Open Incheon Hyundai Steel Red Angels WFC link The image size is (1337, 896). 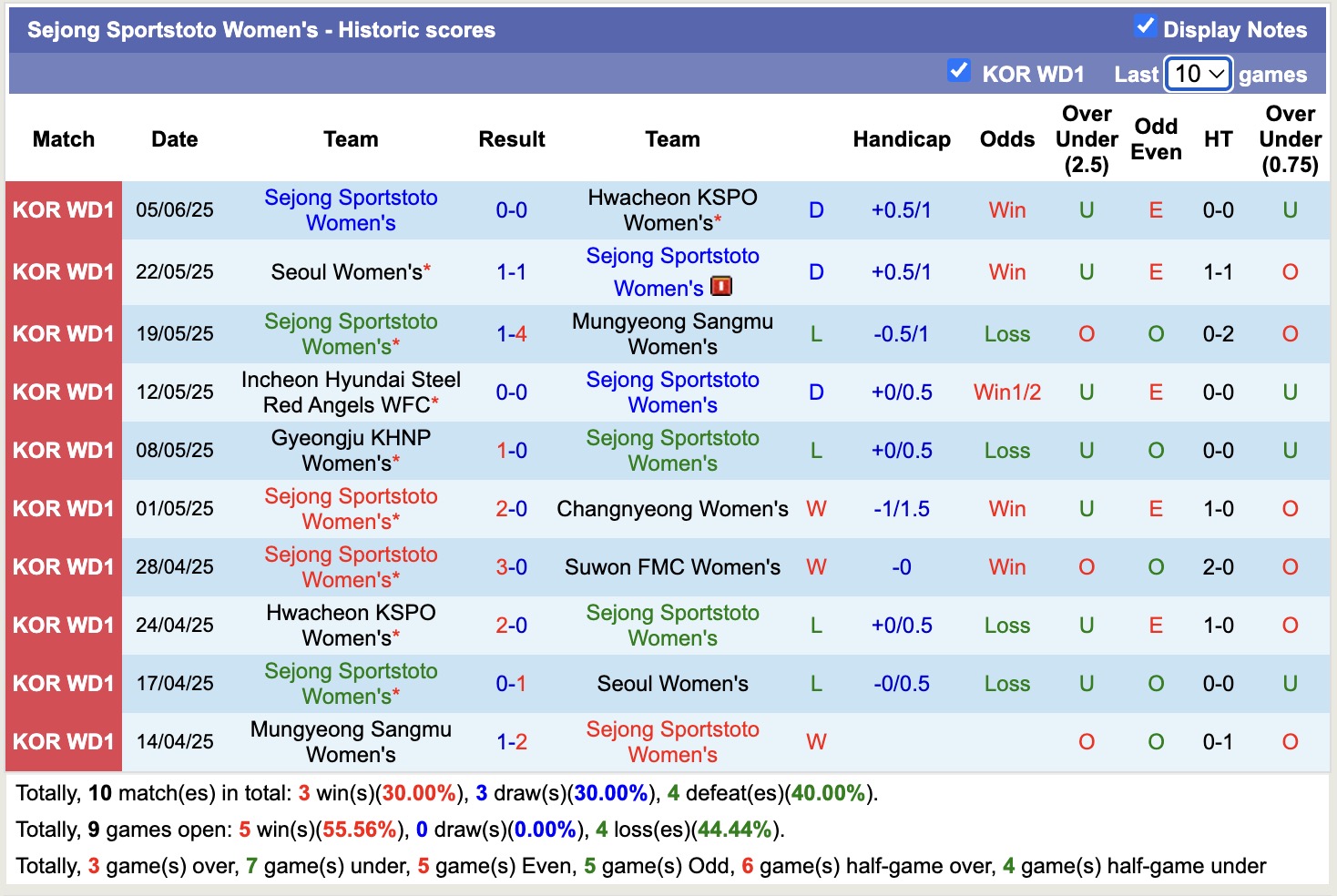tap(352, 392)
